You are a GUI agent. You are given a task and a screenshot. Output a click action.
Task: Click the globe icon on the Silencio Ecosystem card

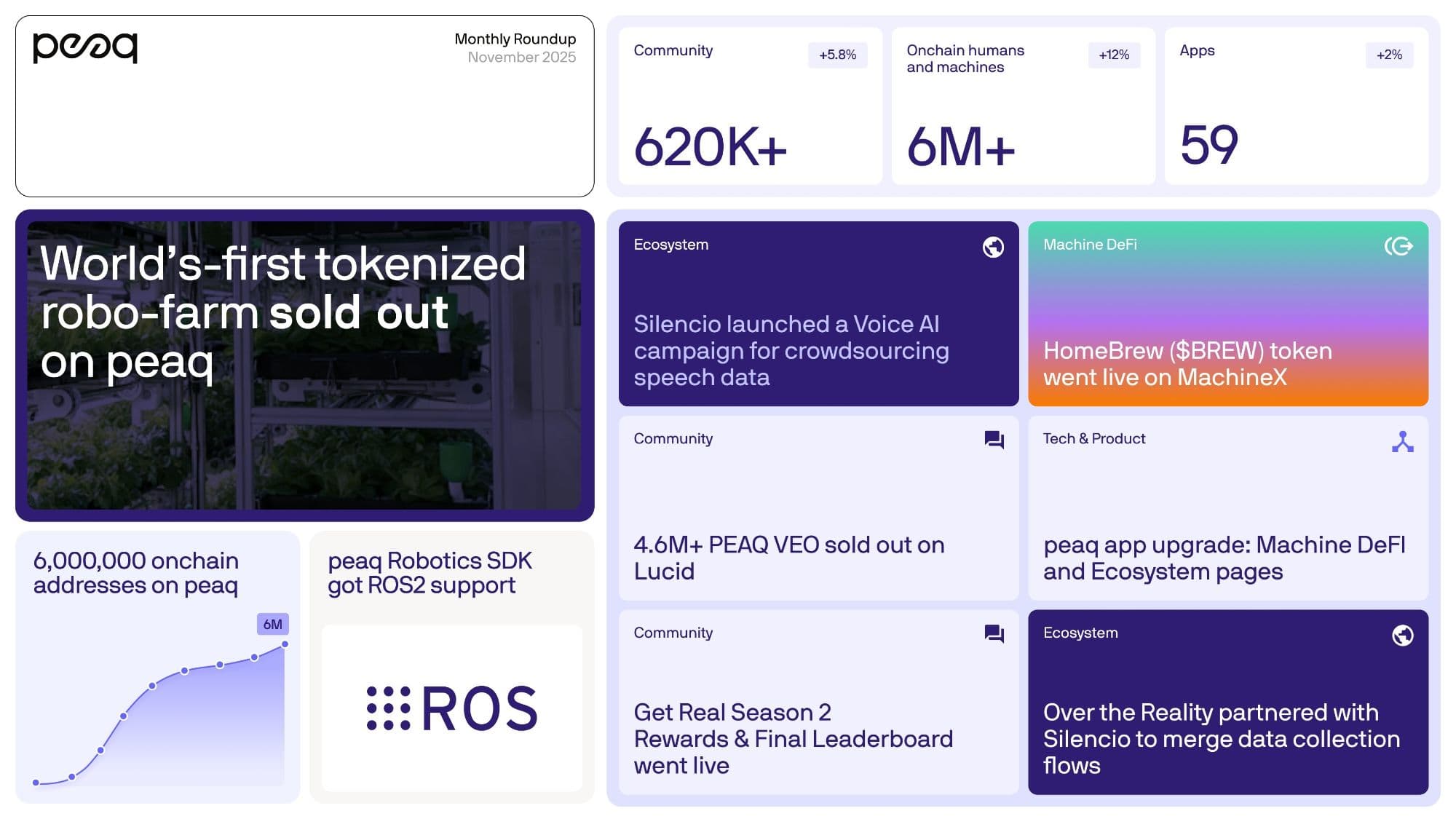991,248
